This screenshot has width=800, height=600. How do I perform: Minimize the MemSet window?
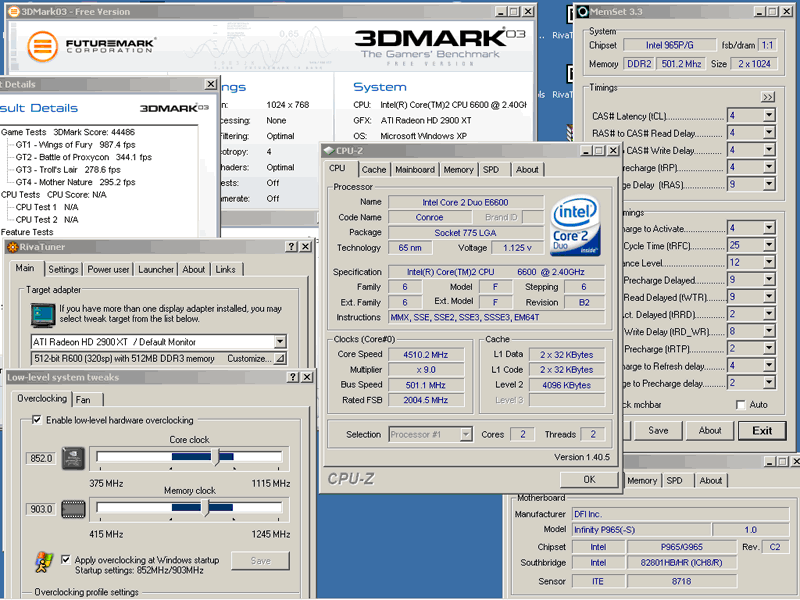point(760,12)
